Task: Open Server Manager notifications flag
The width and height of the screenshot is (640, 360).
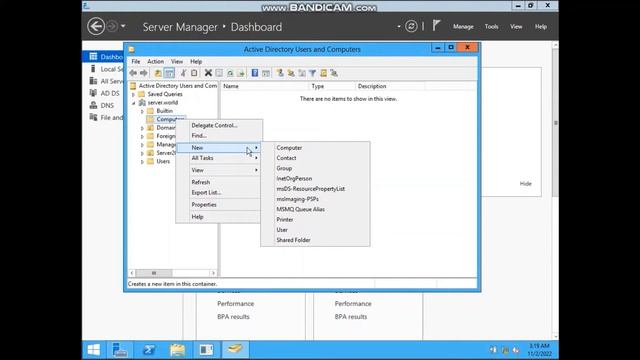Action: click(x=436, y=26)
